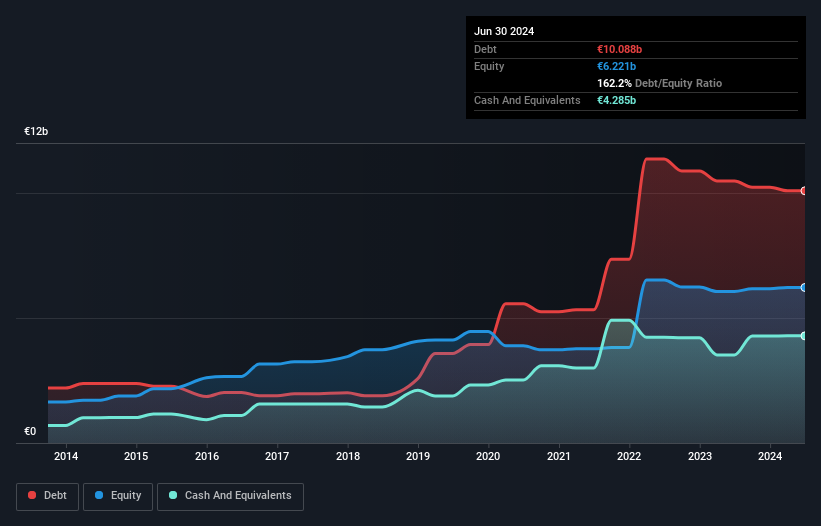This screenshot has width=821, height=526.
Task: Click the 2019 axis label
Action: tap(418, 456)
